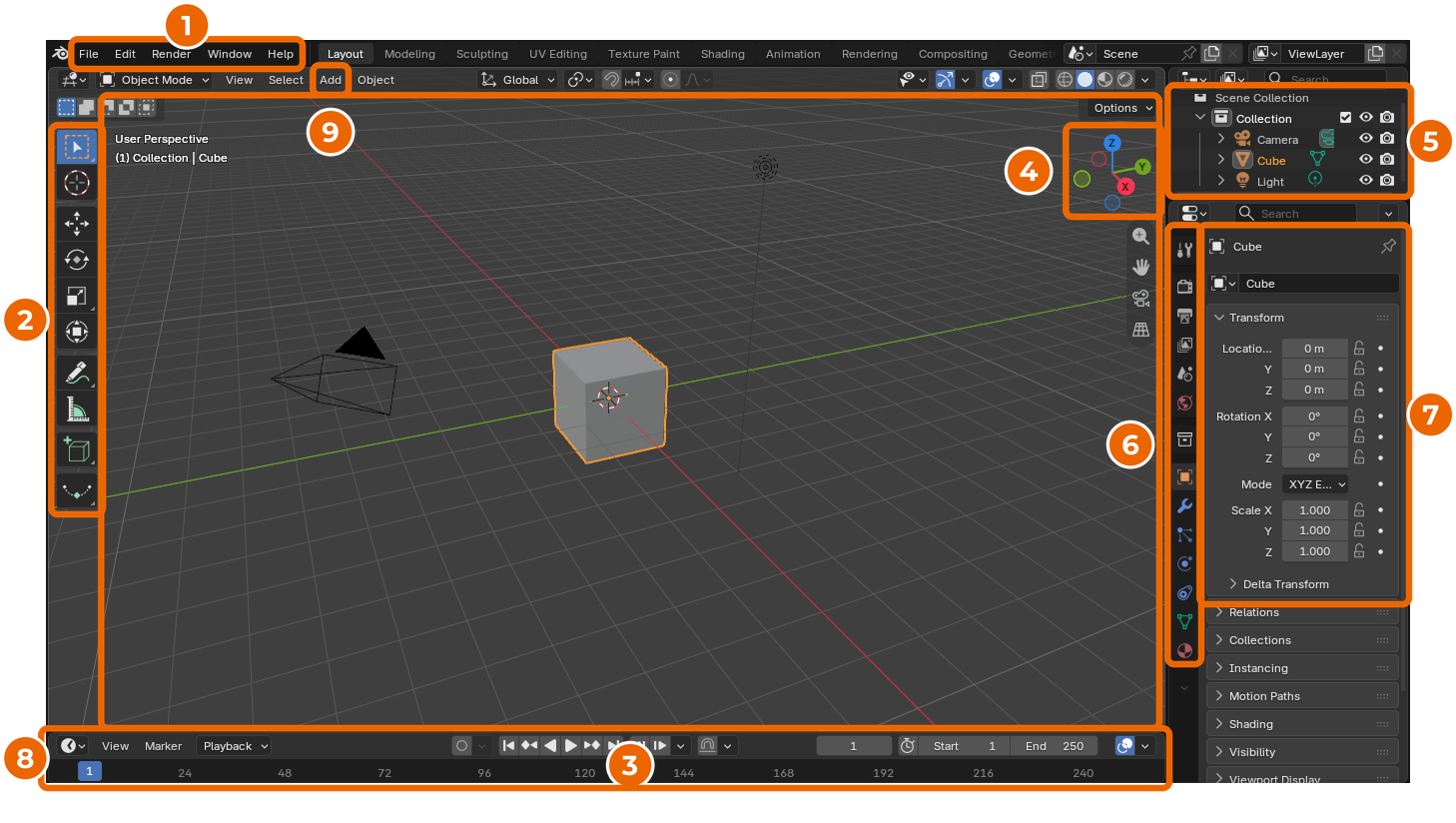Activate the Move tool
Viewport: 1456px width, 823px height.
point(77,223)
